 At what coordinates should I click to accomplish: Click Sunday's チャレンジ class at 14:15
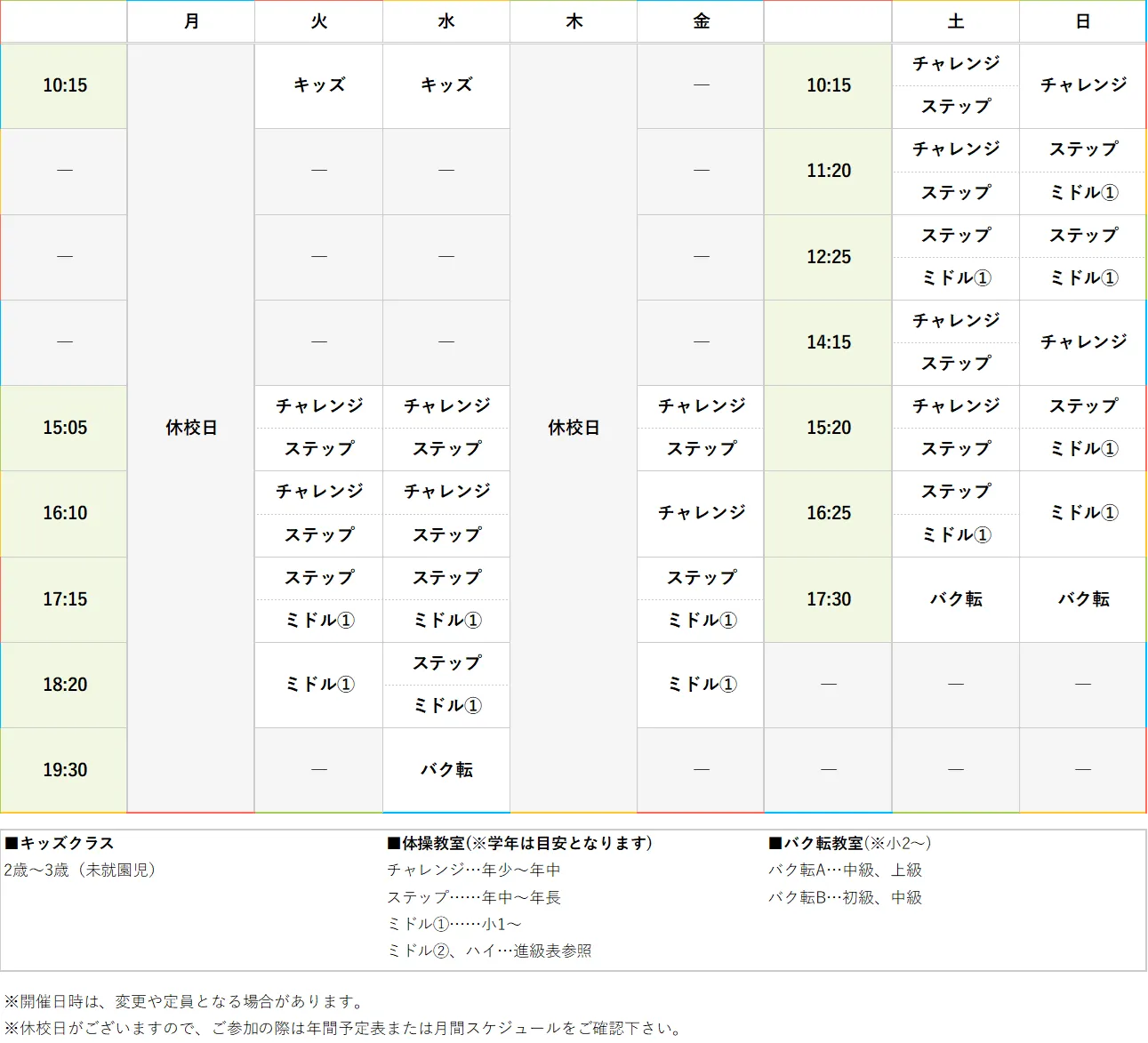click(x=1083, y=342)
